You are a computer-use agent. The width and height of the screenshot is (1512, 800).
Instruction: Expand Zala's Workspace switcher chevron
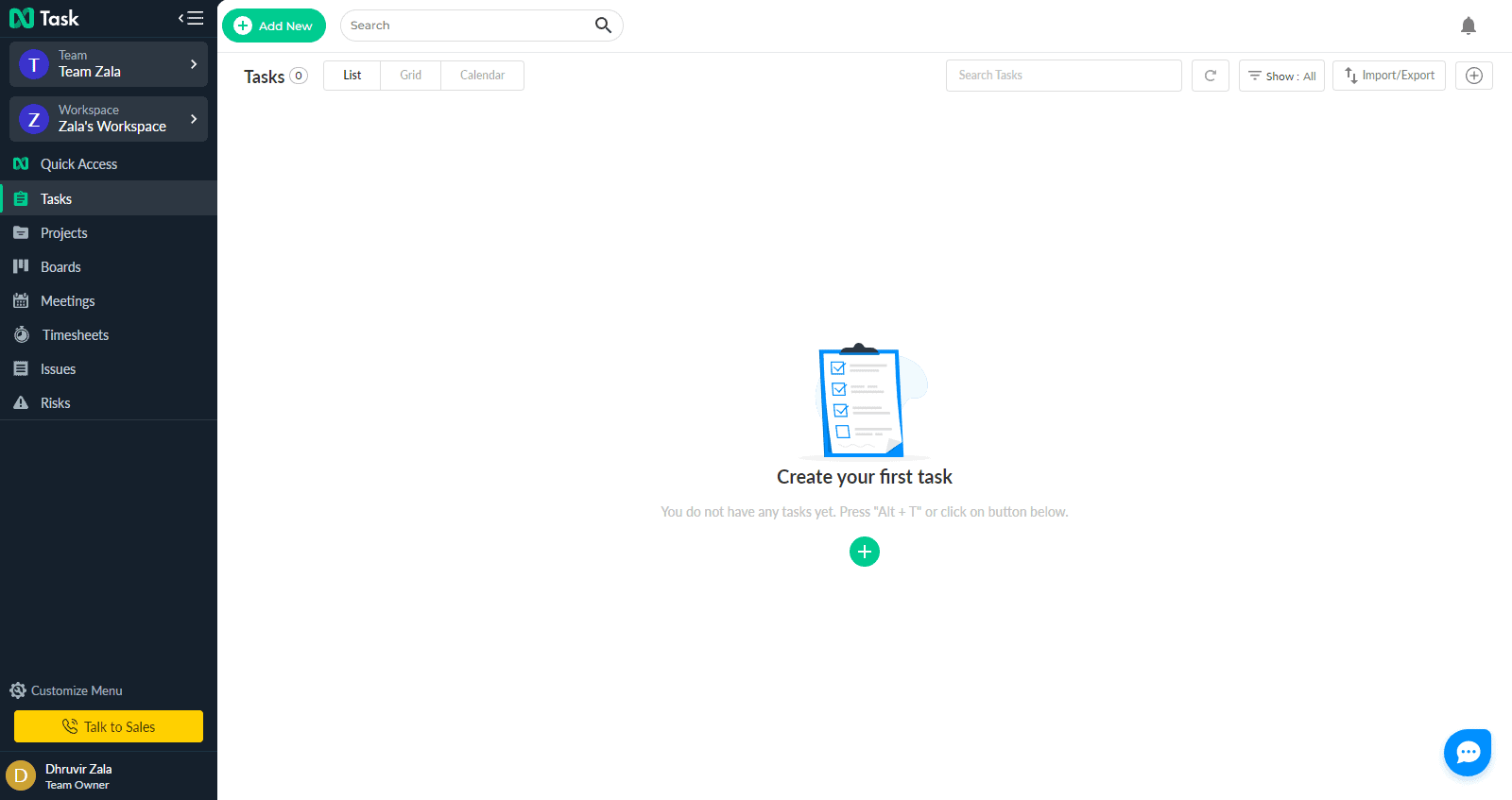click(x=194, y=119)
